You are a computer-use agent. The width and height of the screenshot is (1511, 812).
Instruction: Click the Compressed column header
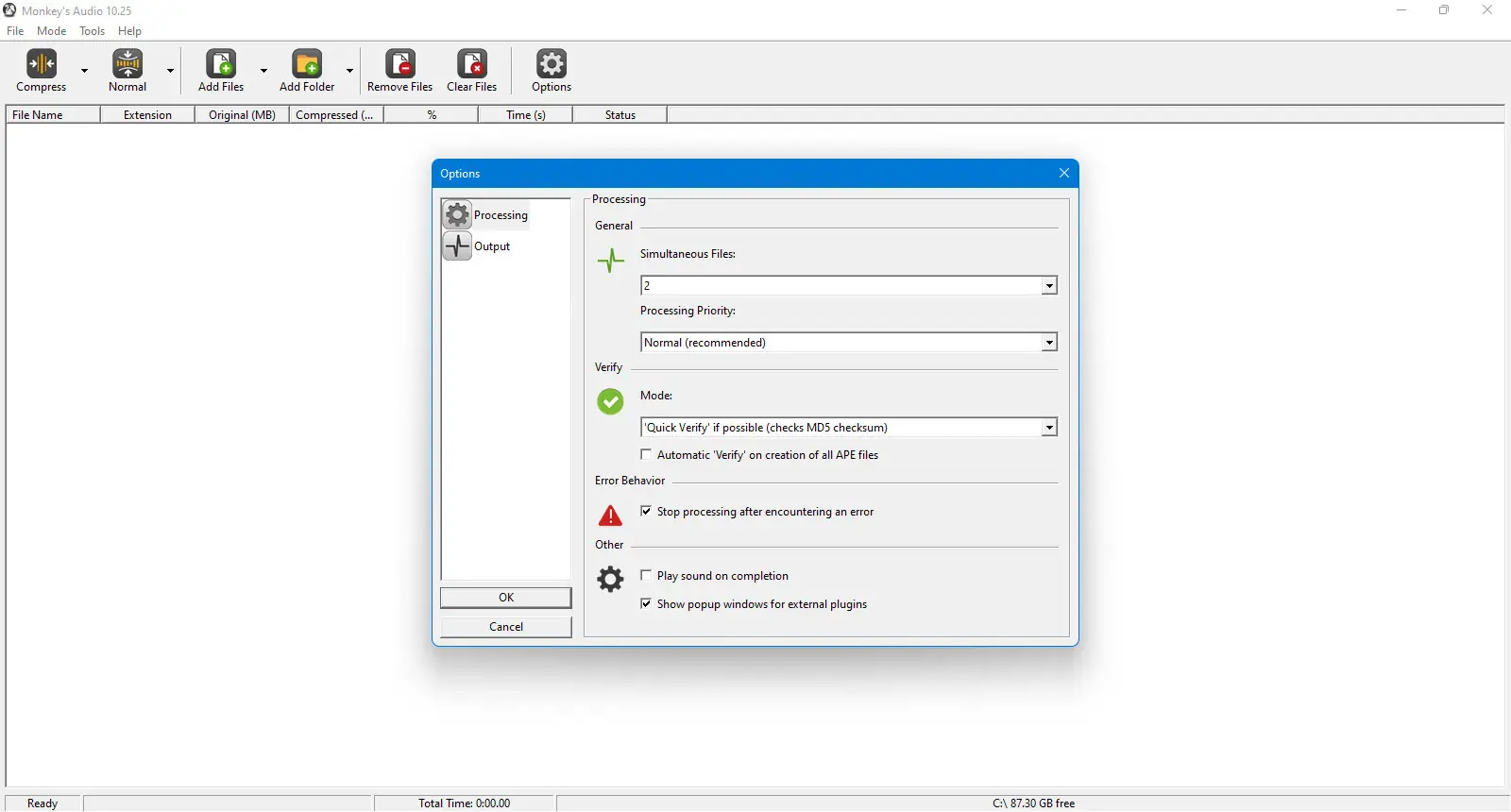click(x=336, y=115)
